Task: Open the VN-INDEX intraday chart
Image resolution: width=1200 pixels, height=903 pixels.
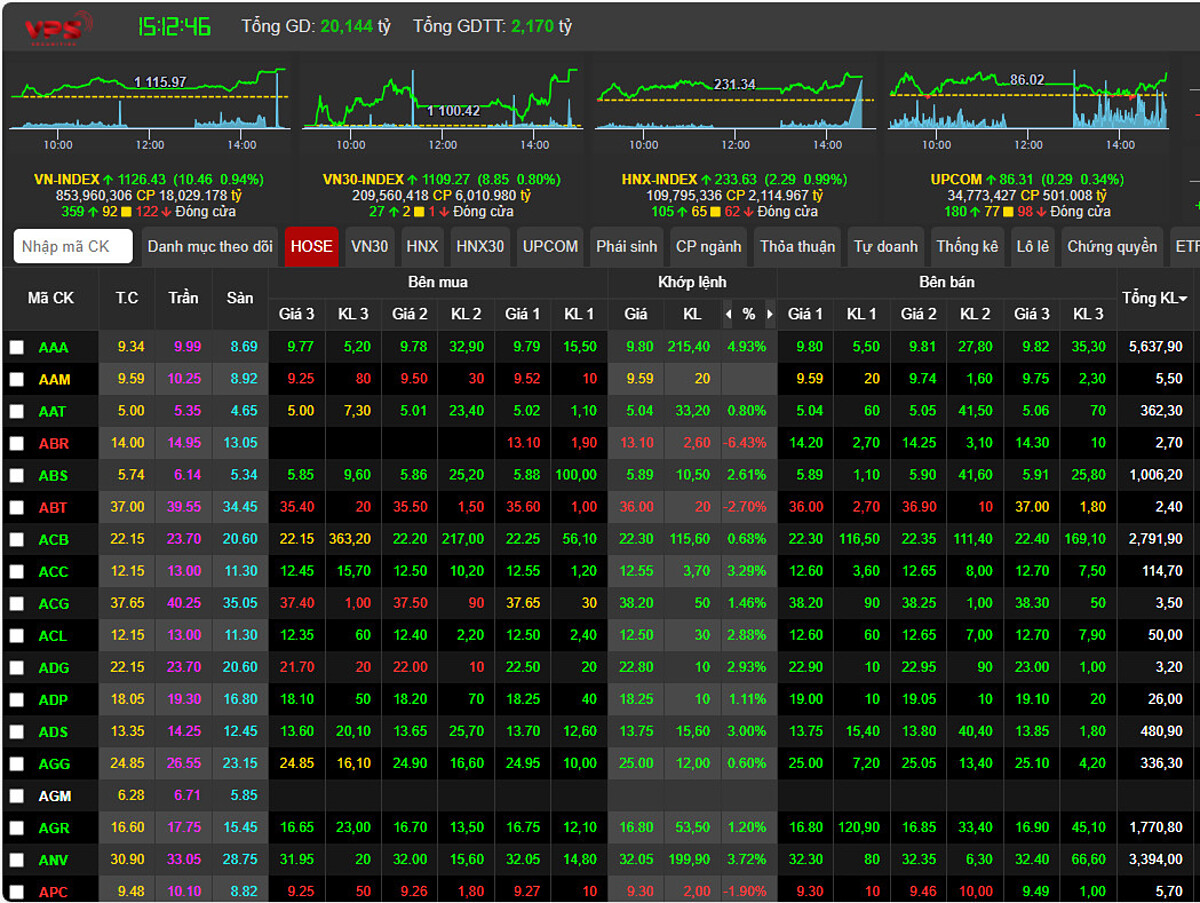Action: coord(148,98)
